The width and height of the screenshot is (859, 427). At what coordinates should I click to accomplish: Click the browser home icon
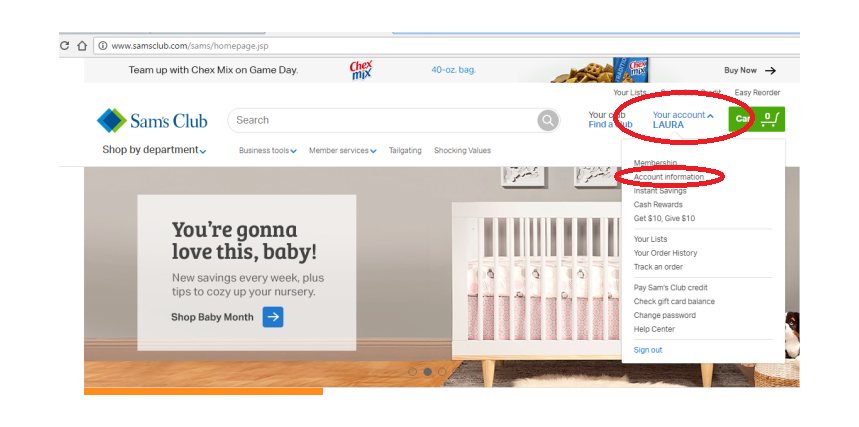[x=82, y=46]
